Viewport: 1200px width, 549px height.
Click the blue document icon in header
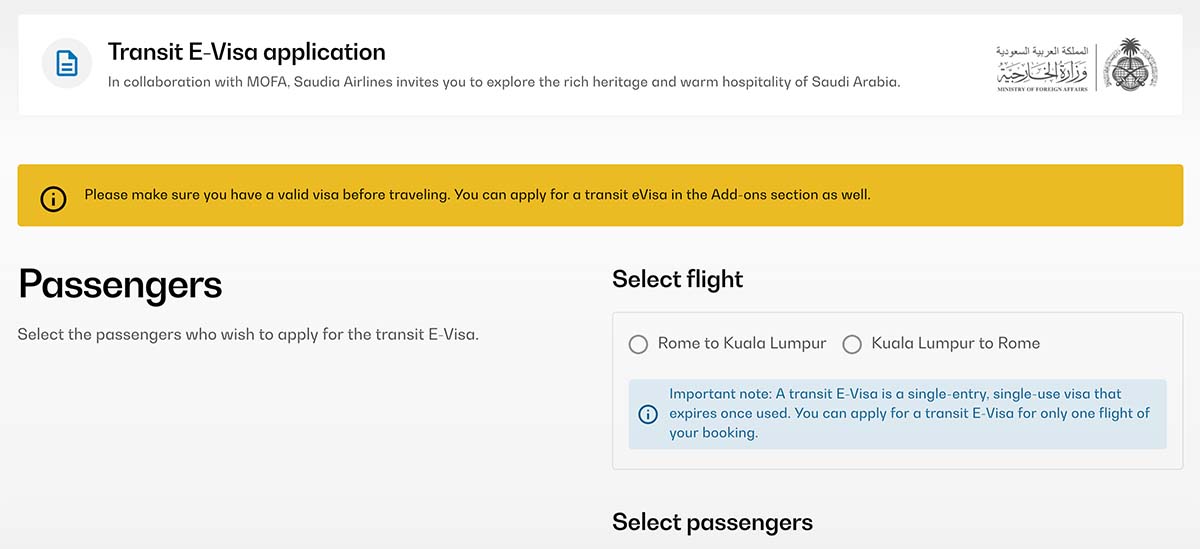67,64
